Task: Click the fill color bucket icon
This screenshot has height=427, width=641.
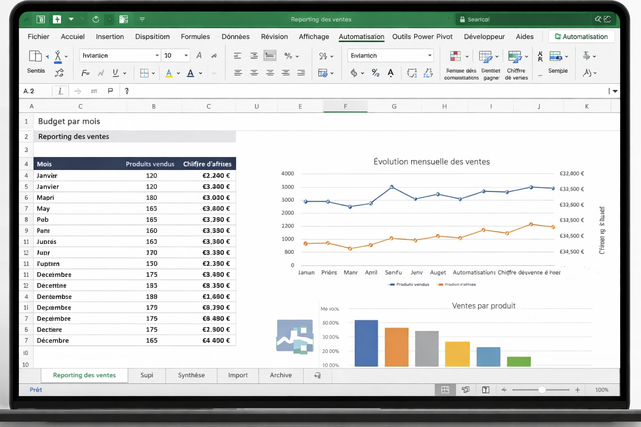Action: pos(169,73)
